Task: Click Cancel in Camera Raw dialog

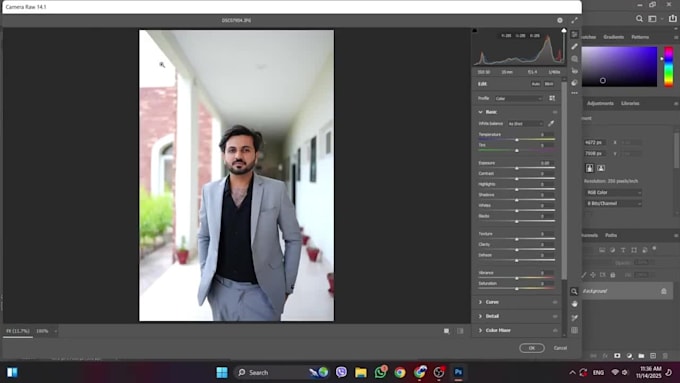Action: [x=560, y=348]
